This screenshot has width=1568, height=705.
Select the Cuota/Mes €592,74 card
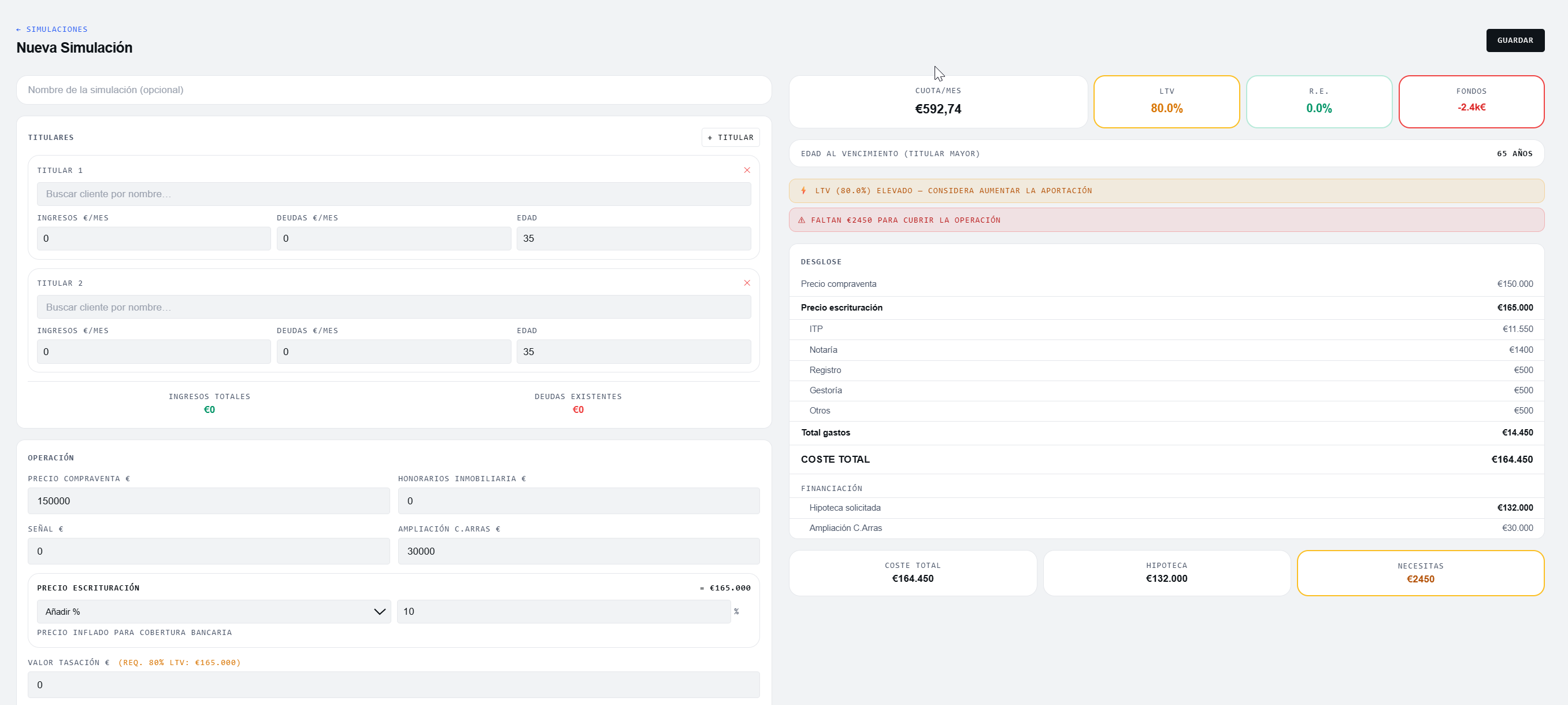938,102
